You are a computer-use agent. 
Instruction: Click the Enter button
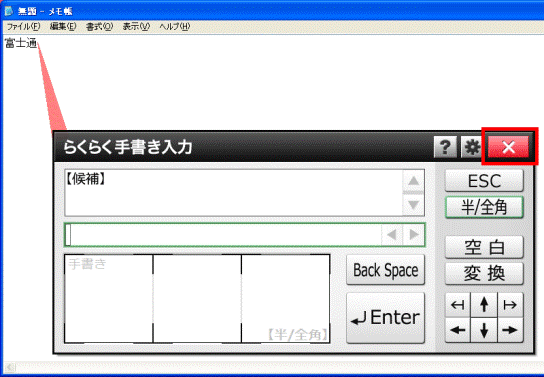coord(385,318)
